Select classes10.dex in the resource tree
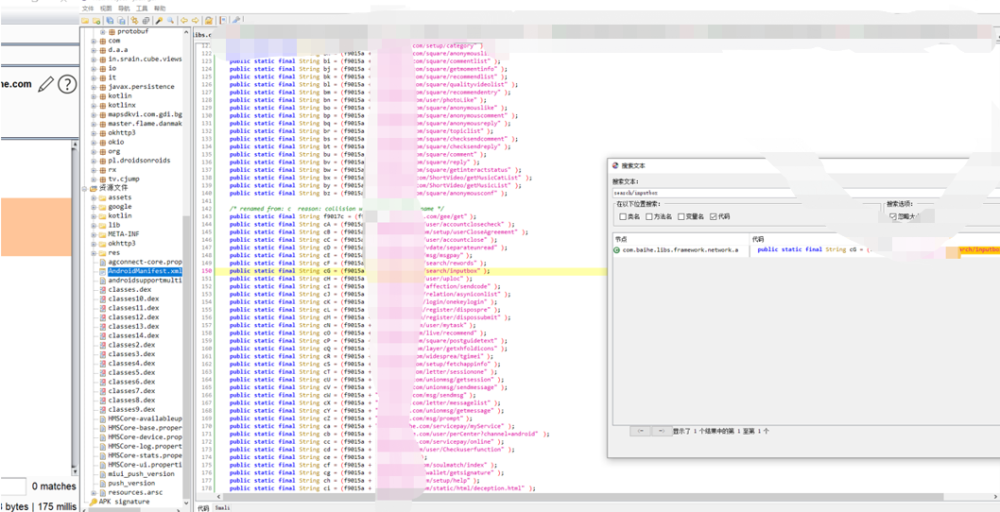 [132, 299]
